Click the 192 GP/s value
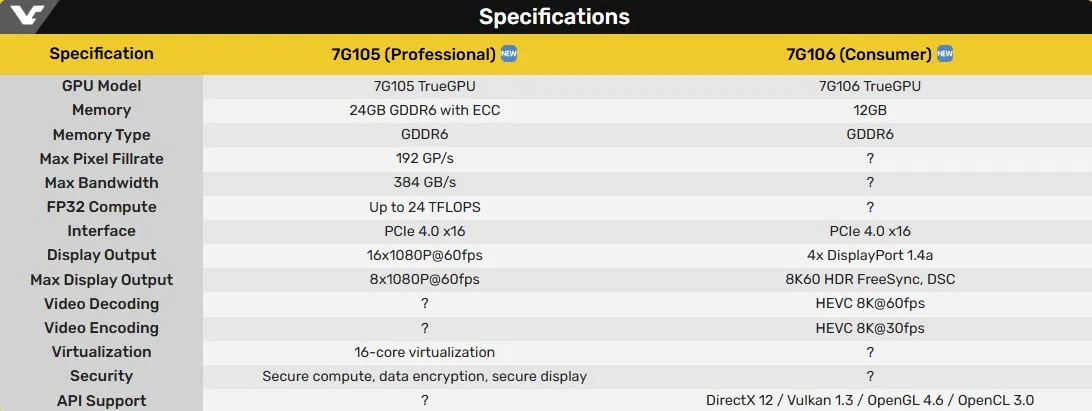 coord(424,159)
